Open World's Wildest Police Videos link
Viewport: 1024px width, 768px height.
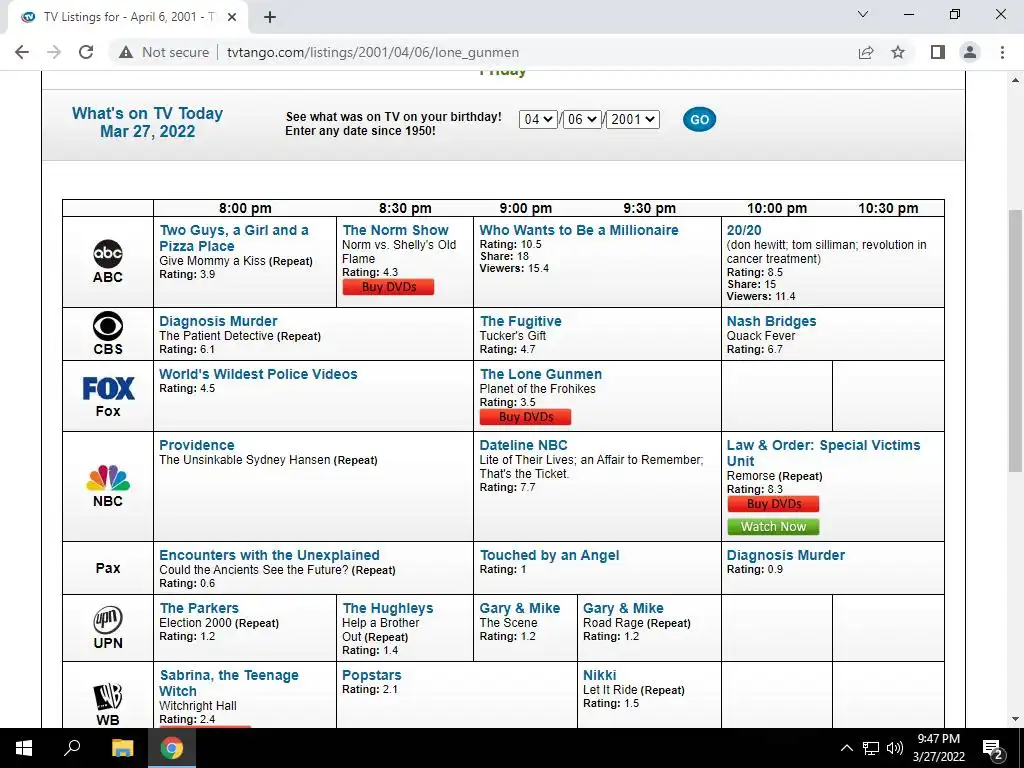259,374
